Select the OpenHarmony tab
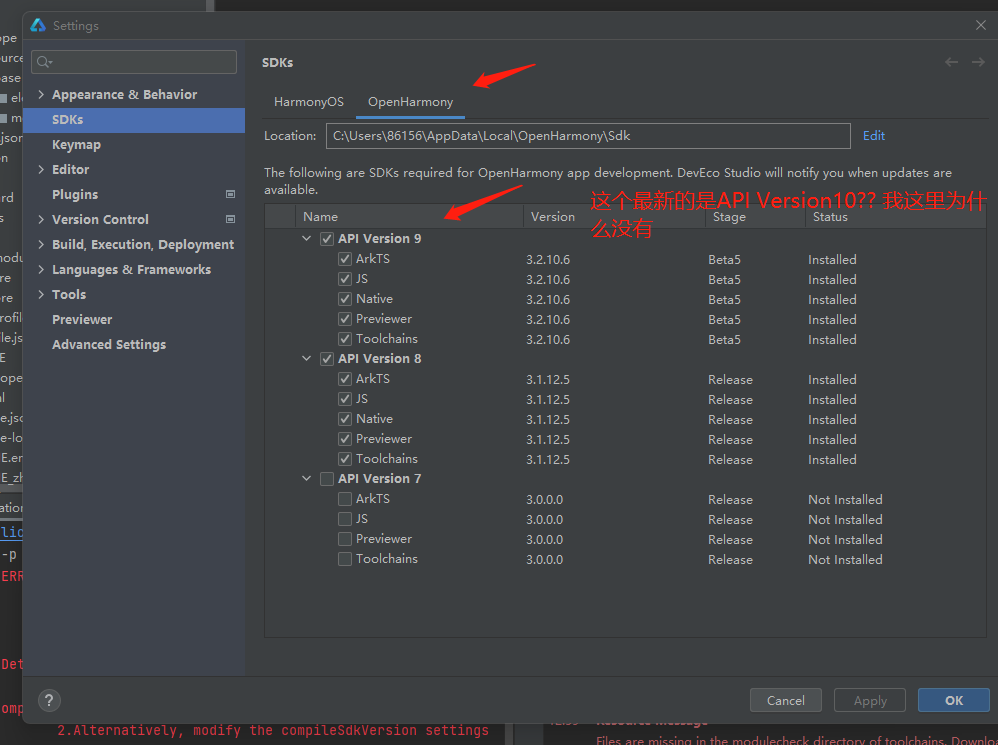This screenshot has width=998, height=745. coord(411,102)
